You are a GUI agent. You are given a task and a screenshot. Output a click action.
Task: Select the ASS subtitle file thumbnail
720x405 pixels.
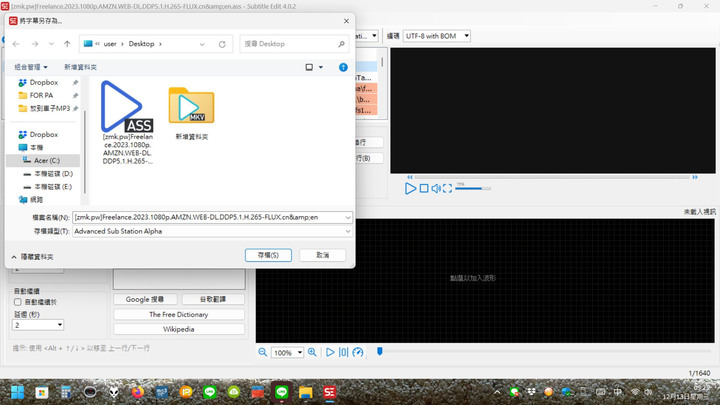[x=127, y=122]
